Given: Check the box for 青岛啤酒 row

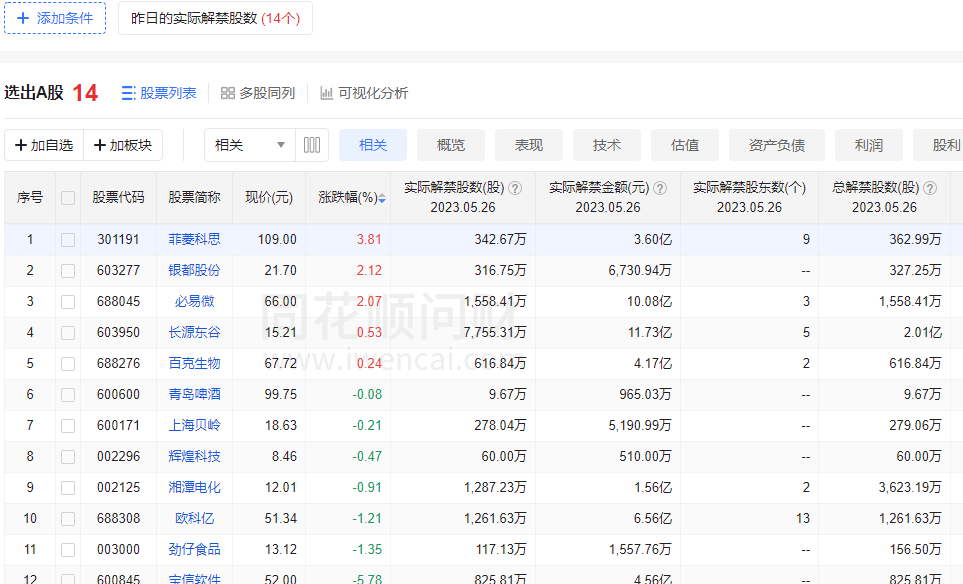Looking at the screenshot, I should pyautogui.click(x=68, y=395).
